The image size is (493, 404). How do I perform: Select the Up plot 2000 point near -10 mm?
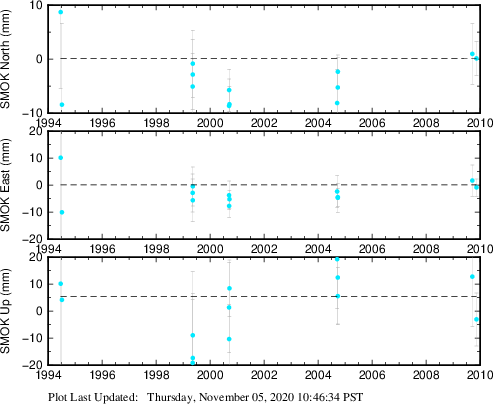229,339
